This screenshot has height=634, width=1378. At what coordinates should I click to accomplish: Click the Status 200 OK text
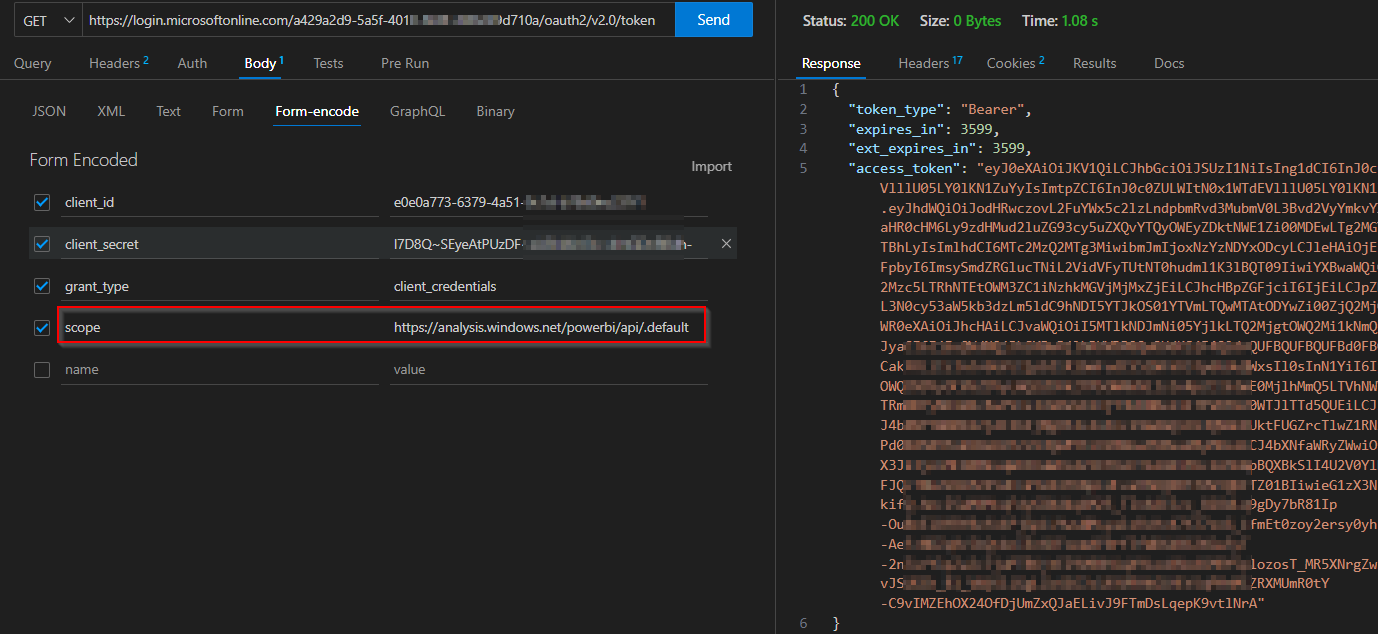[x=853, y=20]
